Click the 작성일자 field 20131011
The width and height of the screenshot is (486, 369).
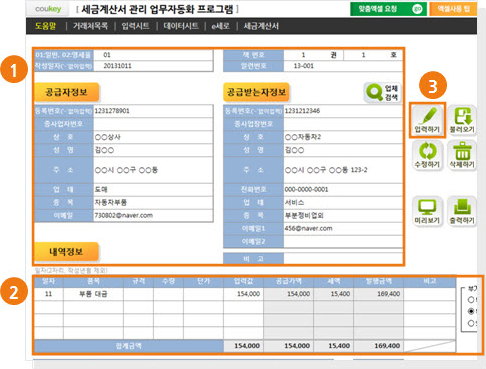[153, 66]
